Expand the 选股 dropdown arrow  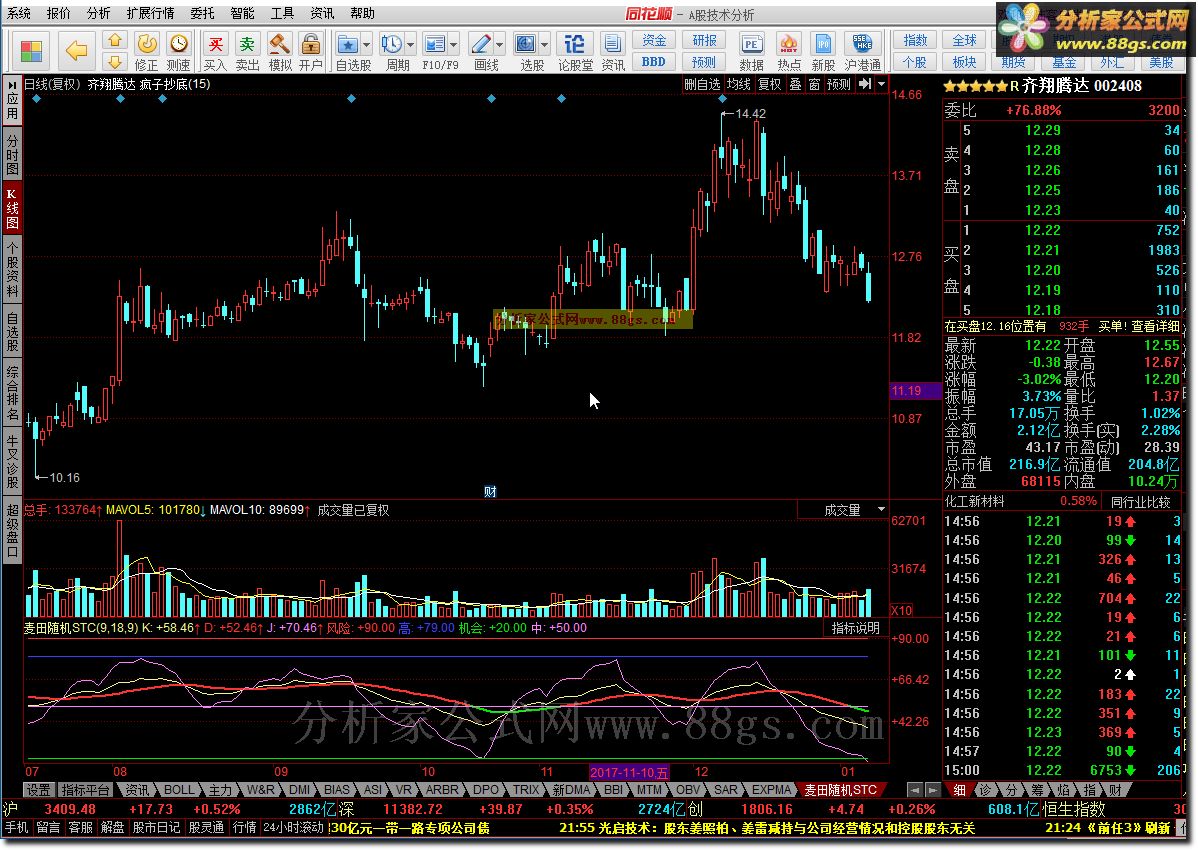(x=544, y=44)
